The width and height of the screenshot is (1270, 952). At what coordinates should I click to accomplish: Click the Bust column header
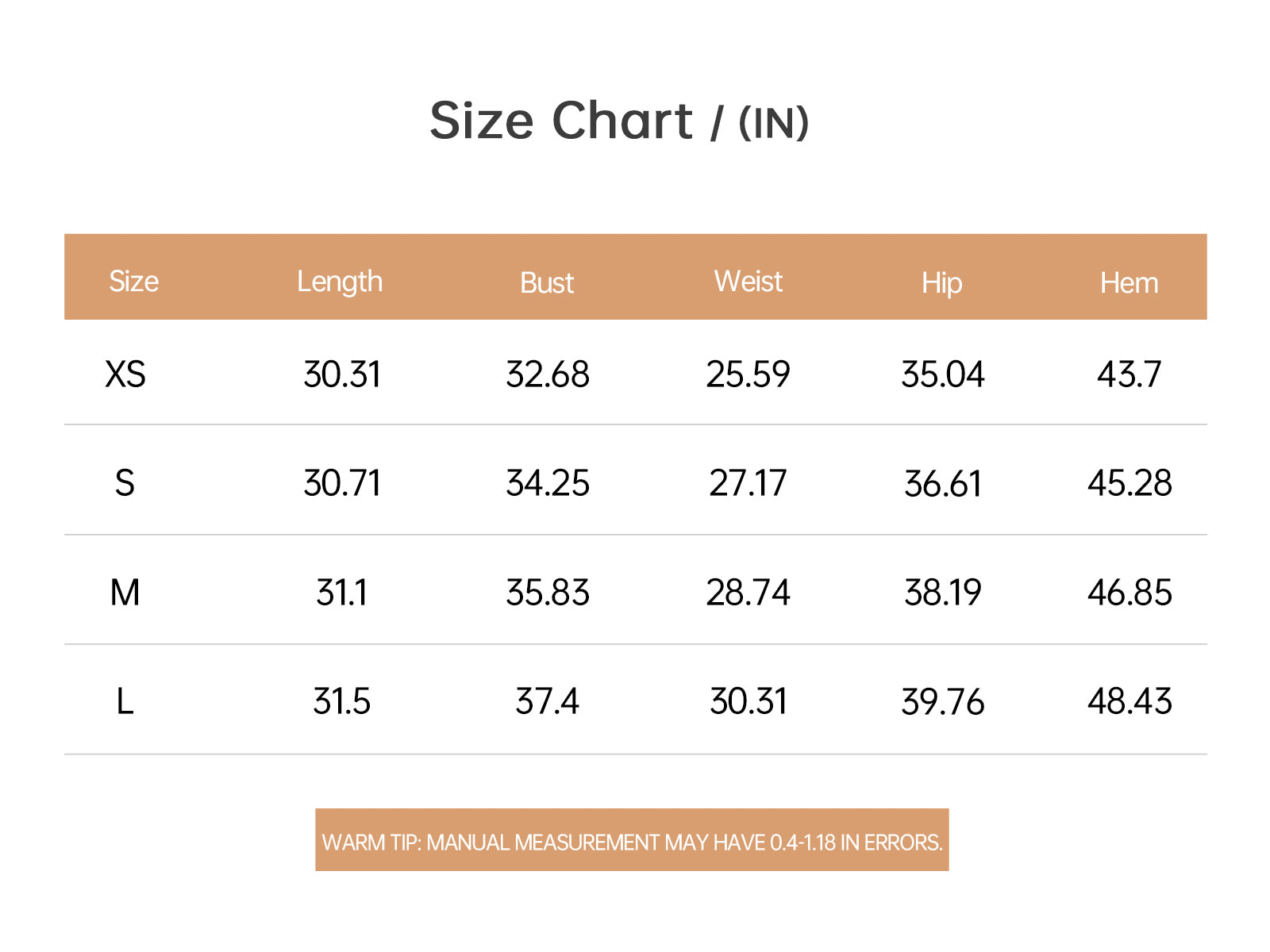click(x=547, y=282)
